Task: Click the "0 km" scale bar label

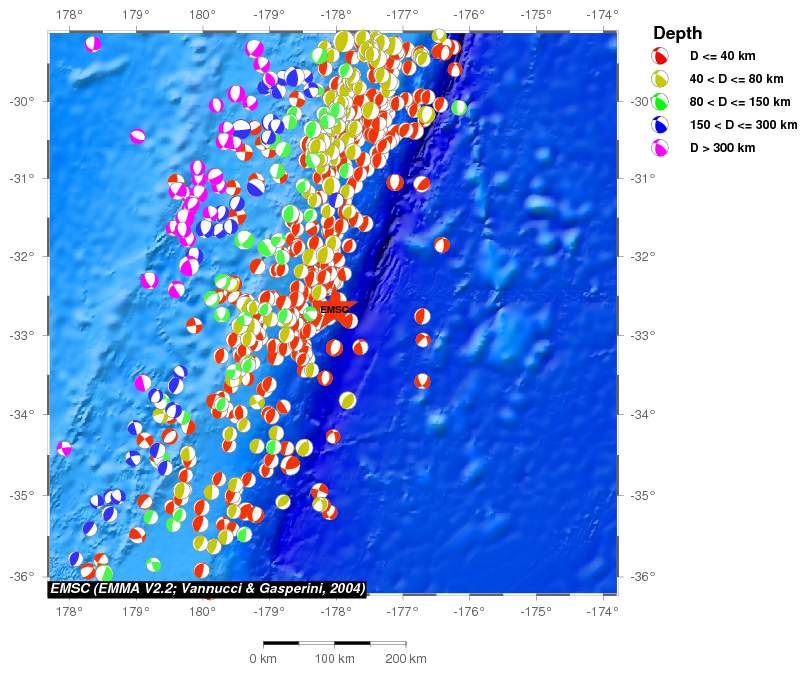Action: point(263,659)
